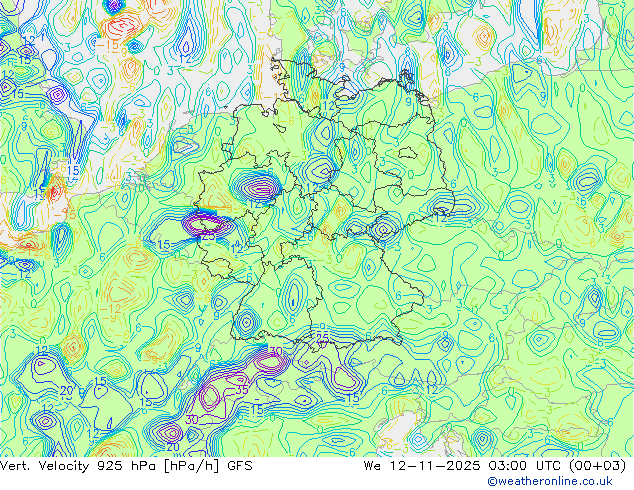
Task: Click the purple '35' contour label
Action: pyautogui.click(x=241, y=390)
